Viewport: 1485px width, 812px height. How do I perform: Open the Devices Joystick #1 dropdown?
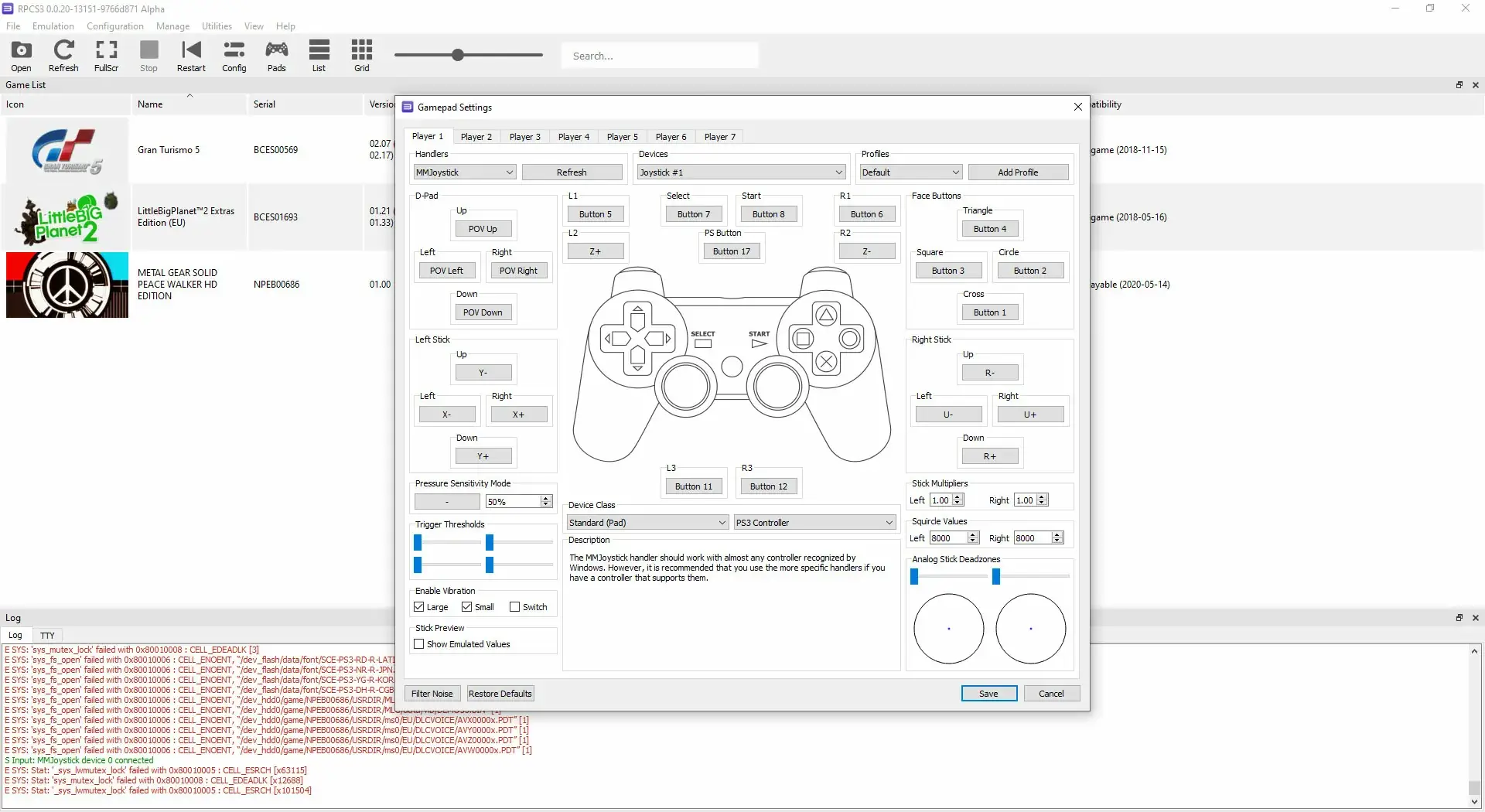pyautogui.click(x=741, y=172)
